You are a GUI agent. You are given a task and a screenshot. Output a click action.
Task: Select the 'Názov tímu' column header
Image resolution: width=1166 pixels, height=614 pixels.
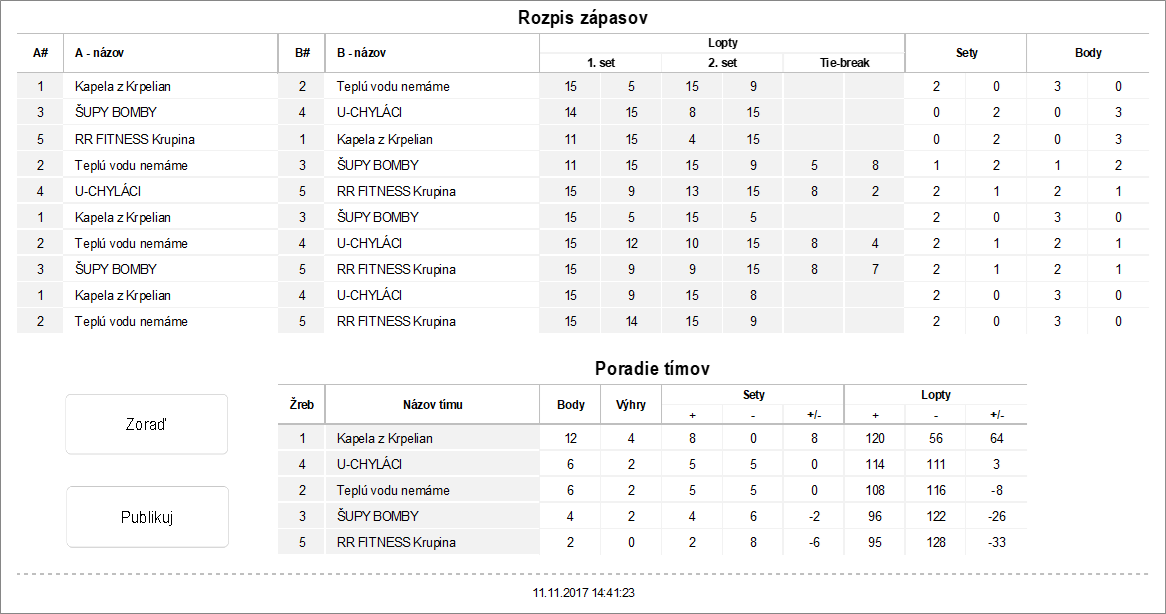tap(432, 405)
